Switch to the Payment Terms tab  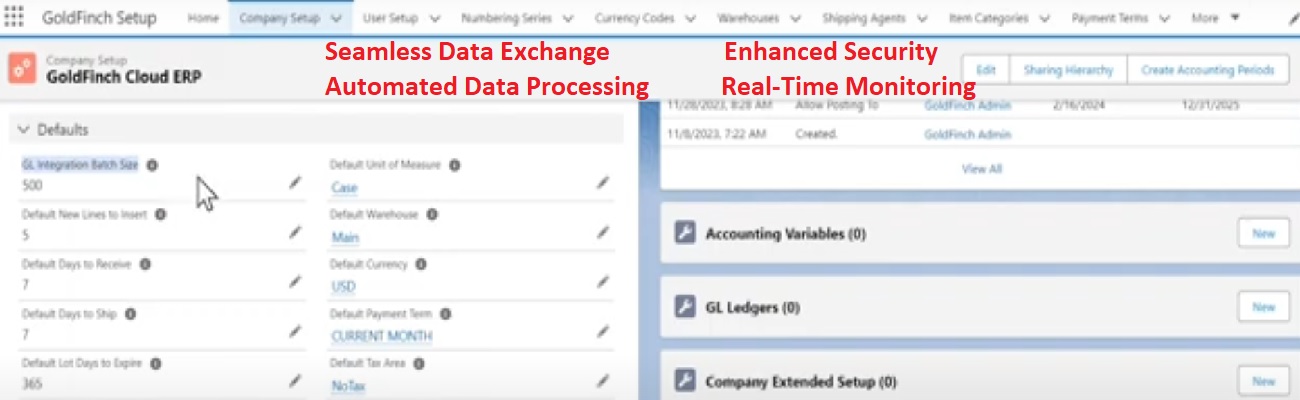point(1109,18)
